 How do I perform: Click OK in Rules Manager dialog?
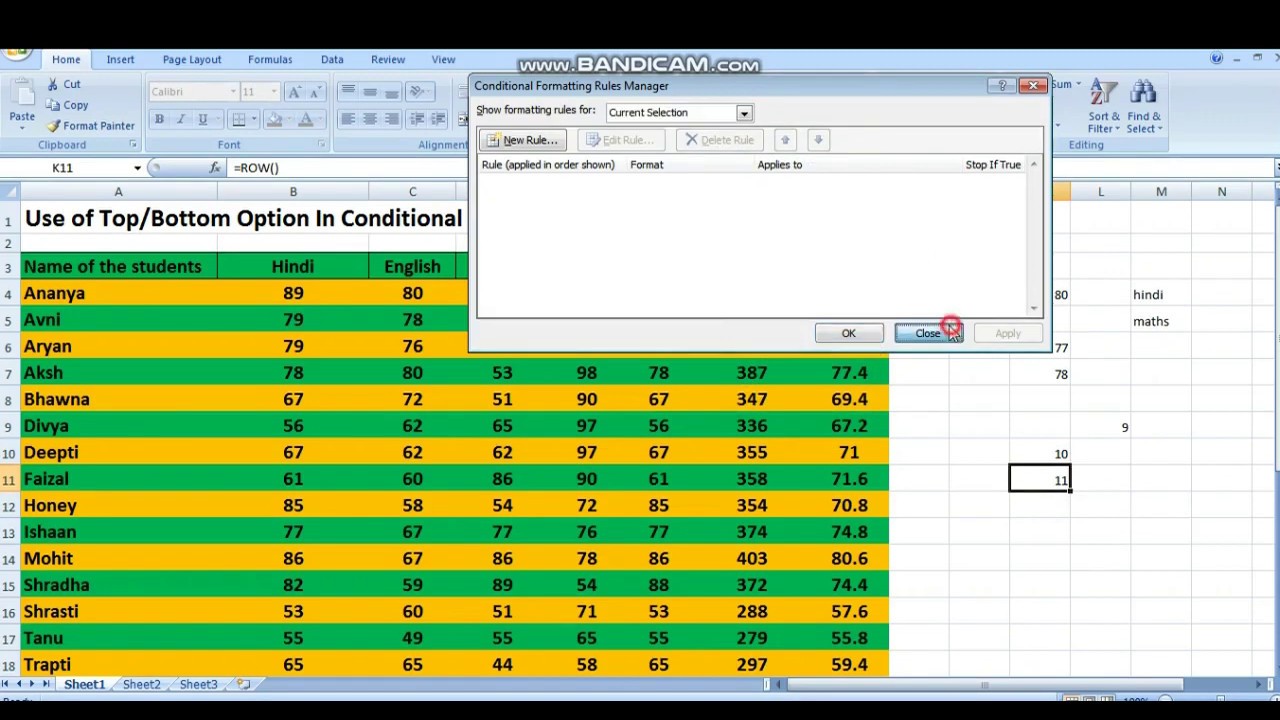pyautogui.click(x=848, y=333)
